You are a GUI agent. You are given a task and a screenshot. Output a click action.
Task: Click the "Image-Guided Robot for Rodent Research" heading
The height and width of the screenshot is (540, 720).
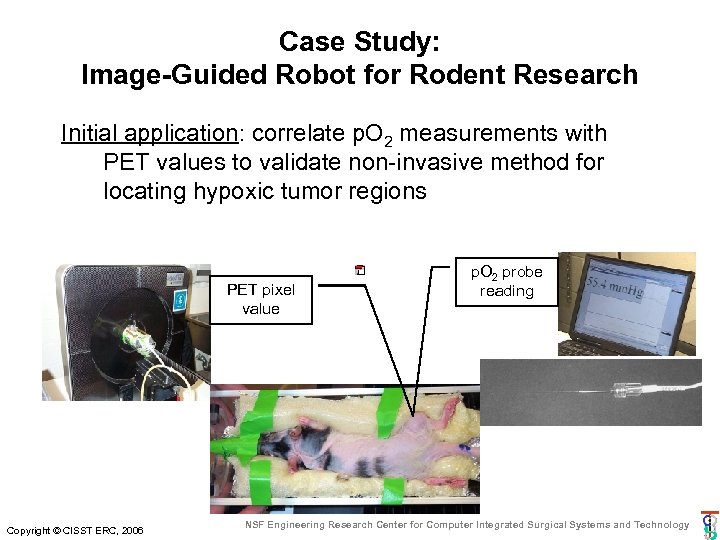point(360,75)
